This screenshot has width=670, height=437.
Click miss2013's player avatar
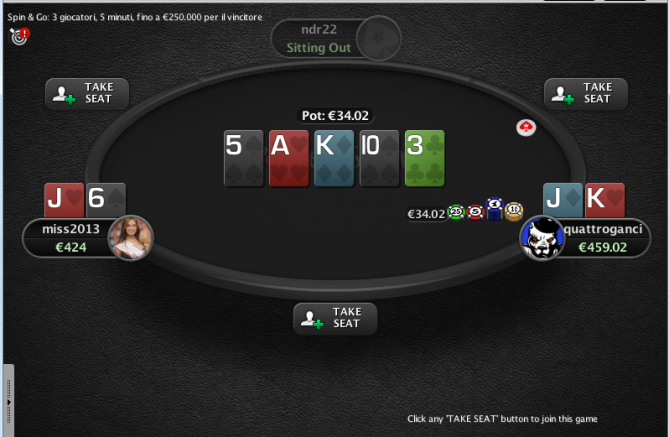tap(130, 238)
